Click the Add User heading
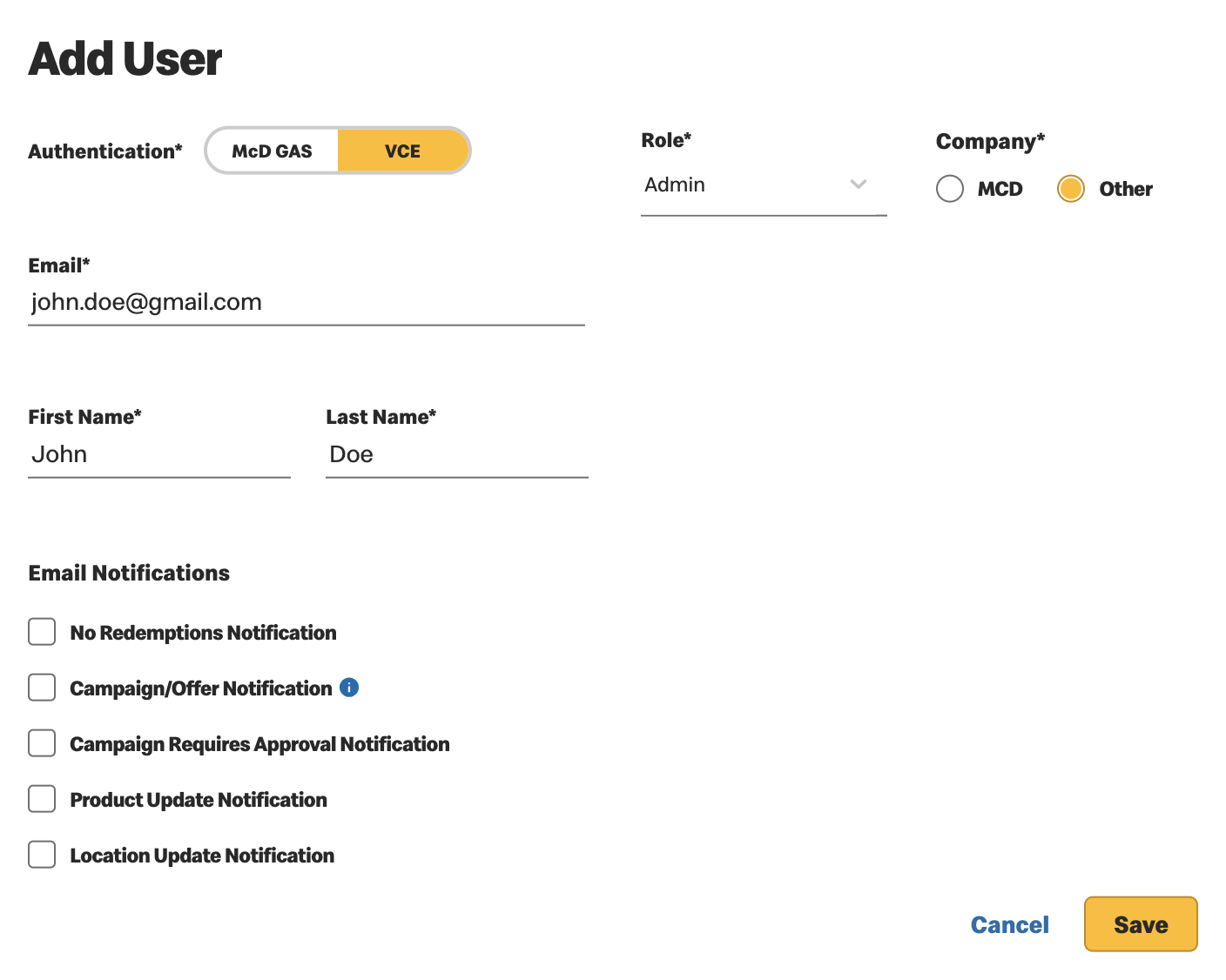Image resolution: width=1226 pixels, height=980 pixels. (125, 59)
